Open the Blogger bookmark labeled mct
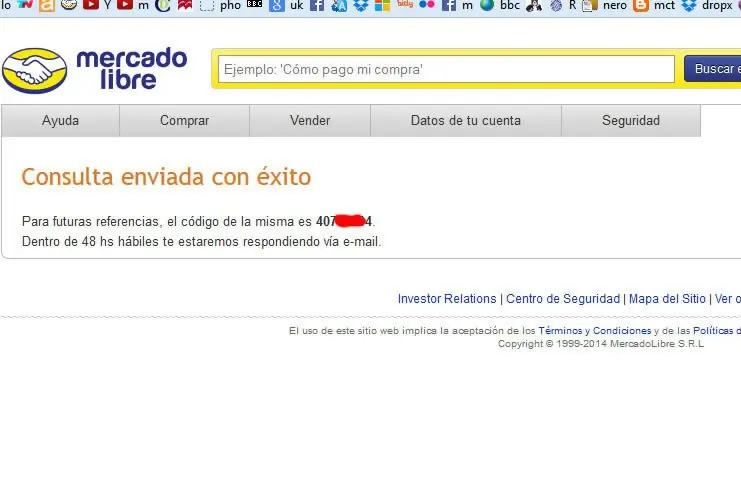741x487 pixels. point(654,5)
